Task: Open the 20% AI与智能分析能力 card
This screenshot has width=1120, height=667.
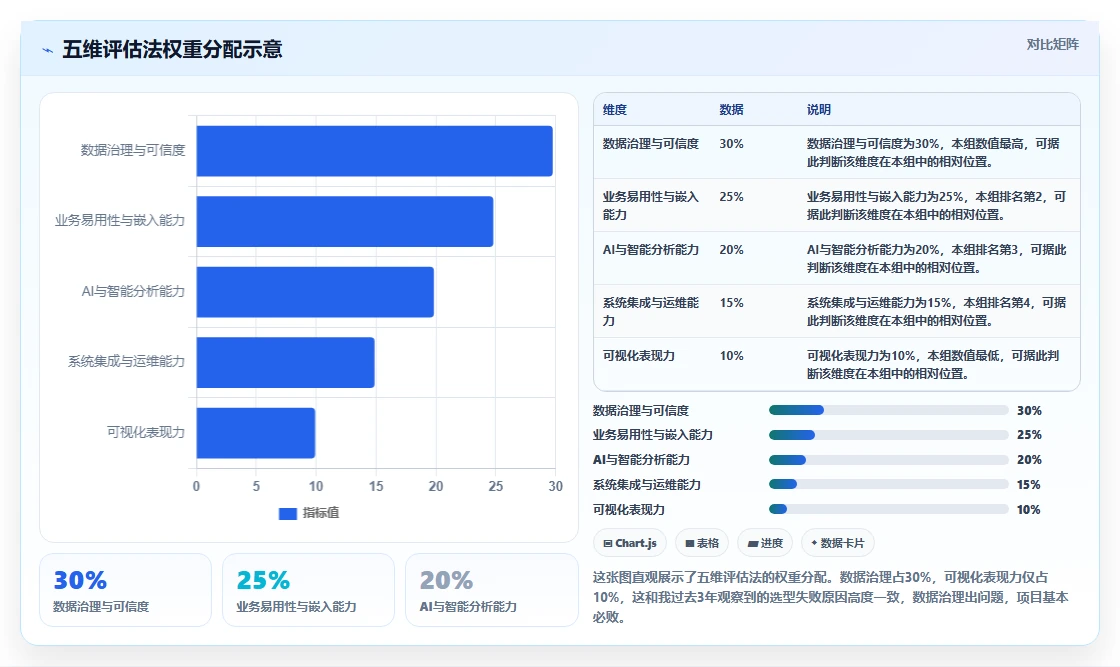Action: coord(491,591)
